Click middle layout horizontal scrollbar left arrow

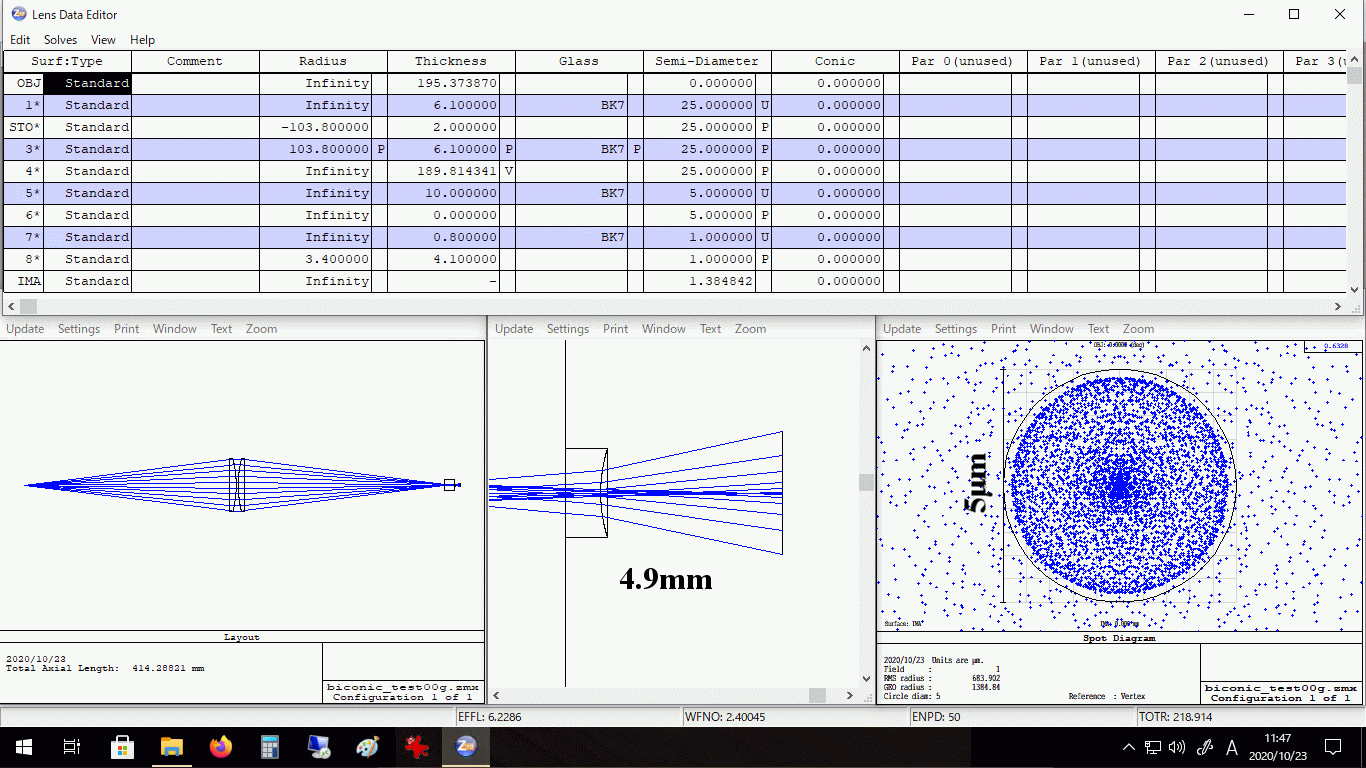[x=497, y=696]
